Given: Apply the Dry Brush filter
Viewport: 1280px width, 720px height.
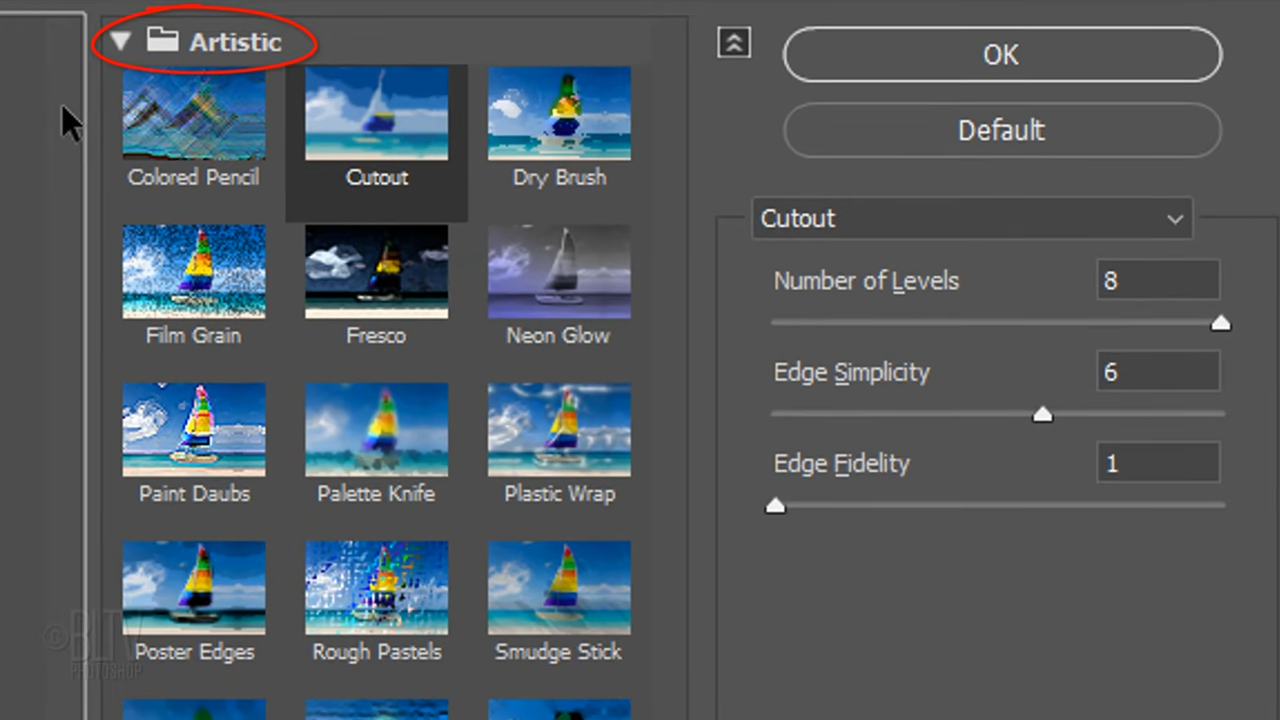Looking at the screenshot, I should (559, 112).
